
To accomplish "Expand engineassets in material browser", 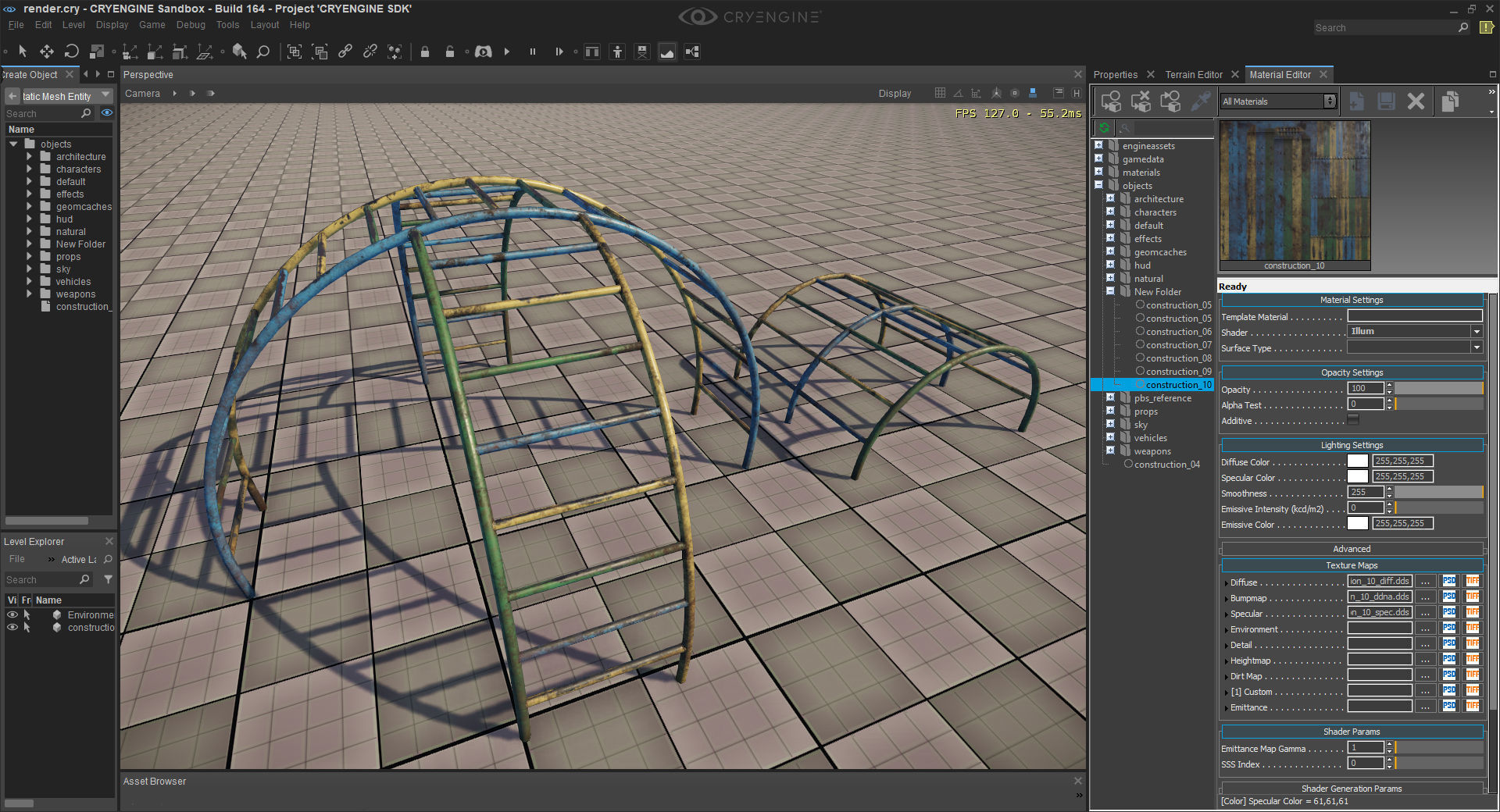I will [1098, 145].
